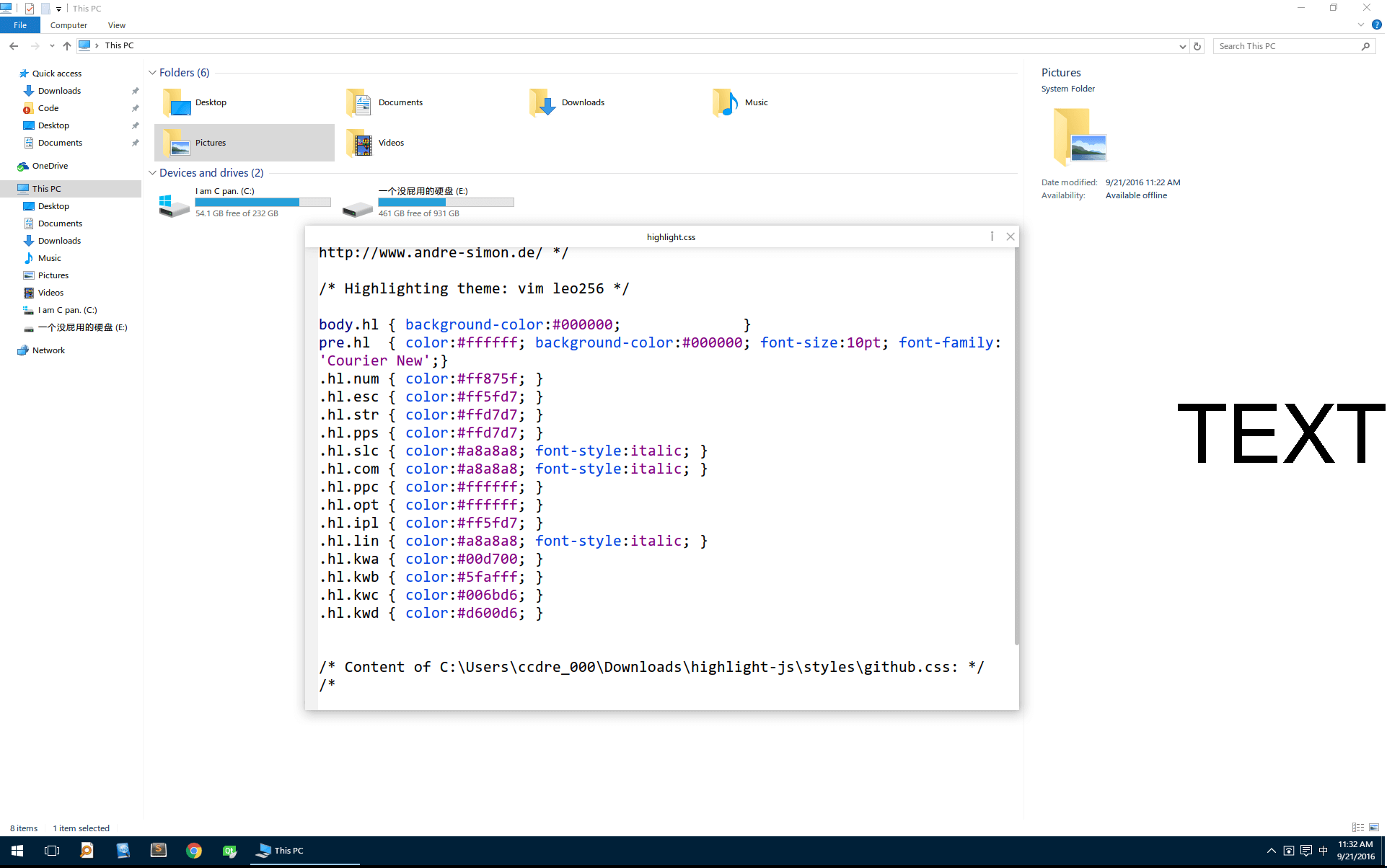Open the Help question mark icon

pos(1376,25)
